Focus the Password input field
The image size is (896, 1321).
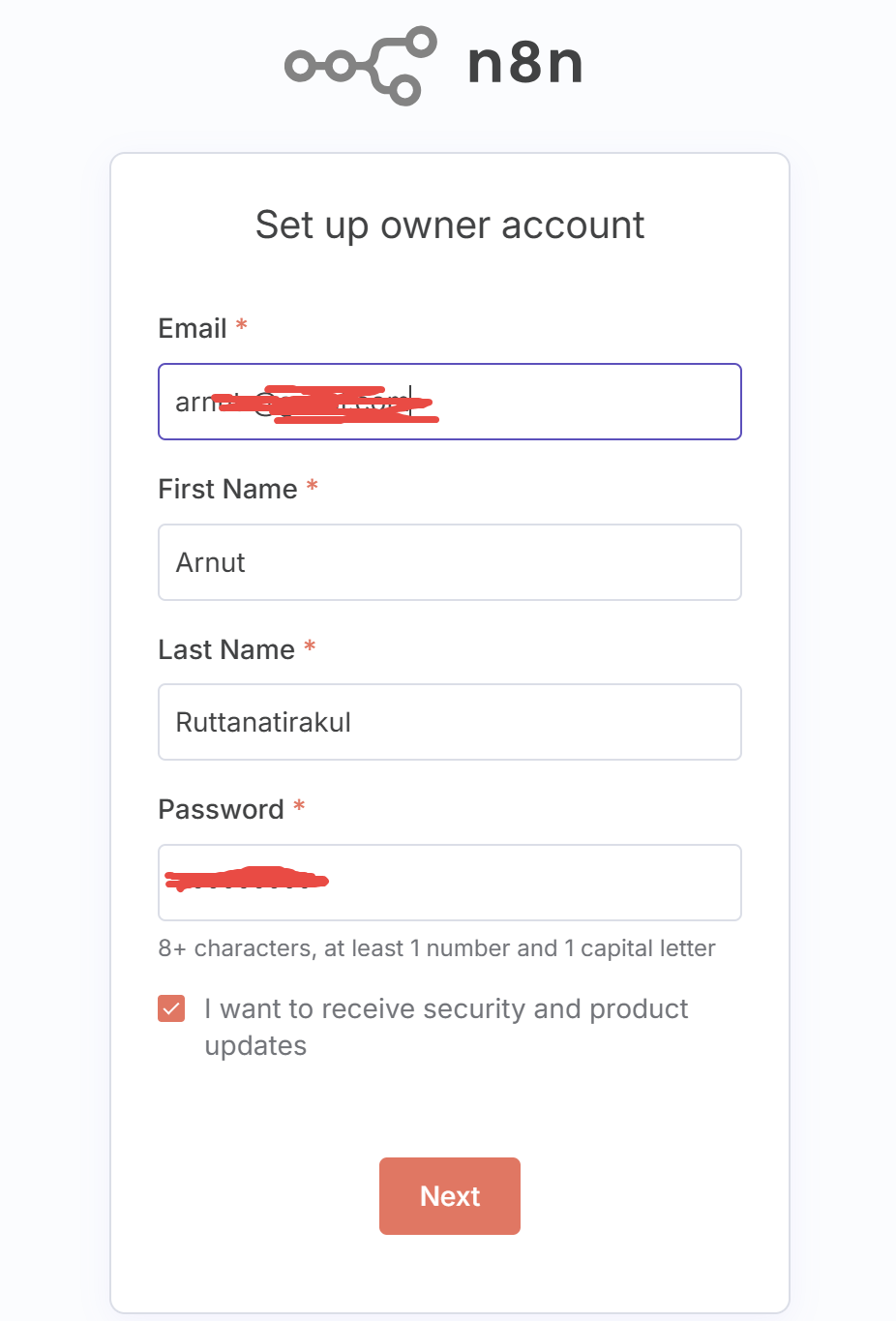(532, 883)
